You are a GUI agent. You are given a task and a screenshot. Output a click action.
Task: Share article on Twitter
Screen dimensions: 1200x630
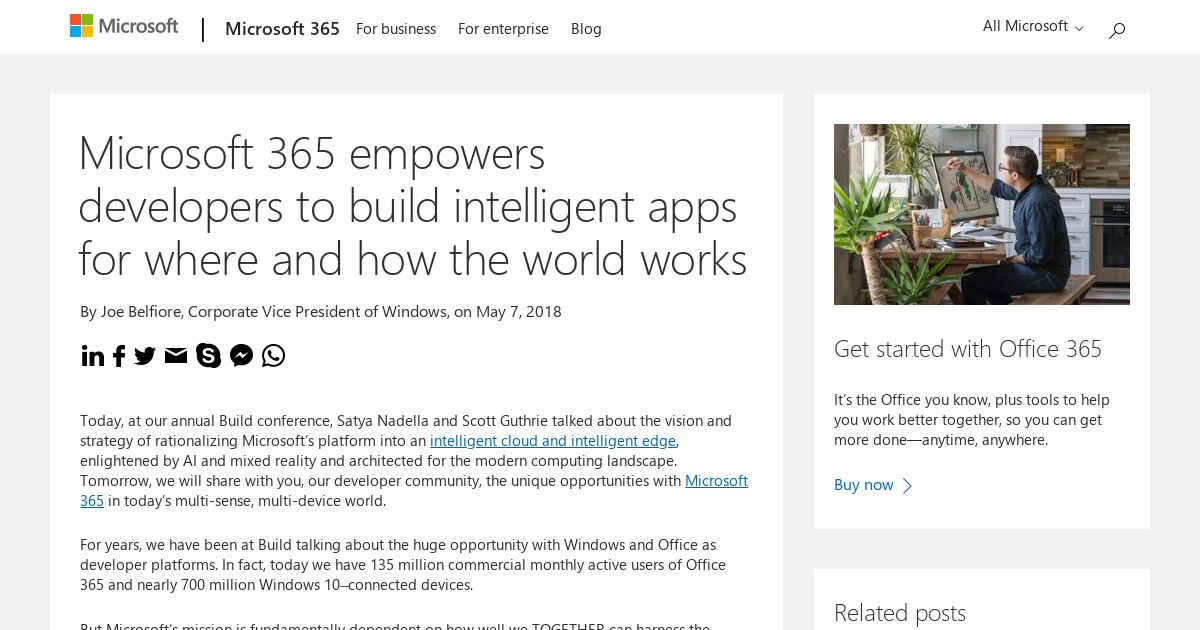click(145, 356)
